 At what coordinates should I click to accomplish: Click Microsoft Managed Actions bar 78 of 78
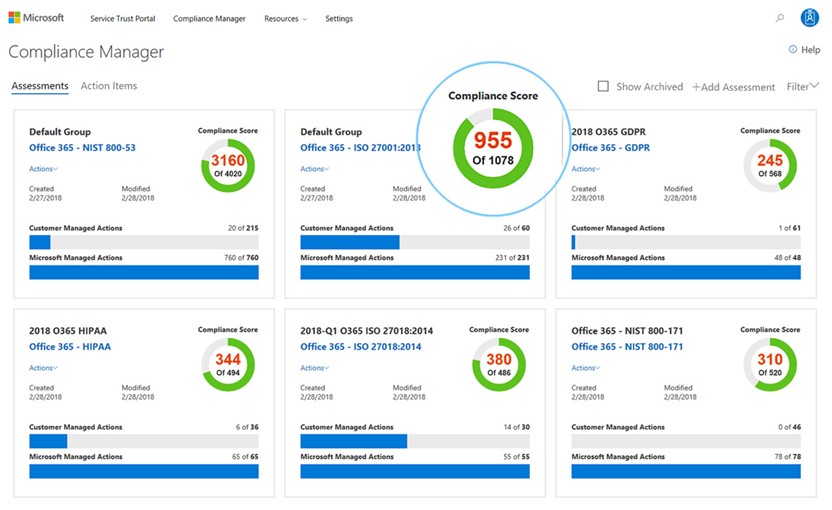pos(686,471)
